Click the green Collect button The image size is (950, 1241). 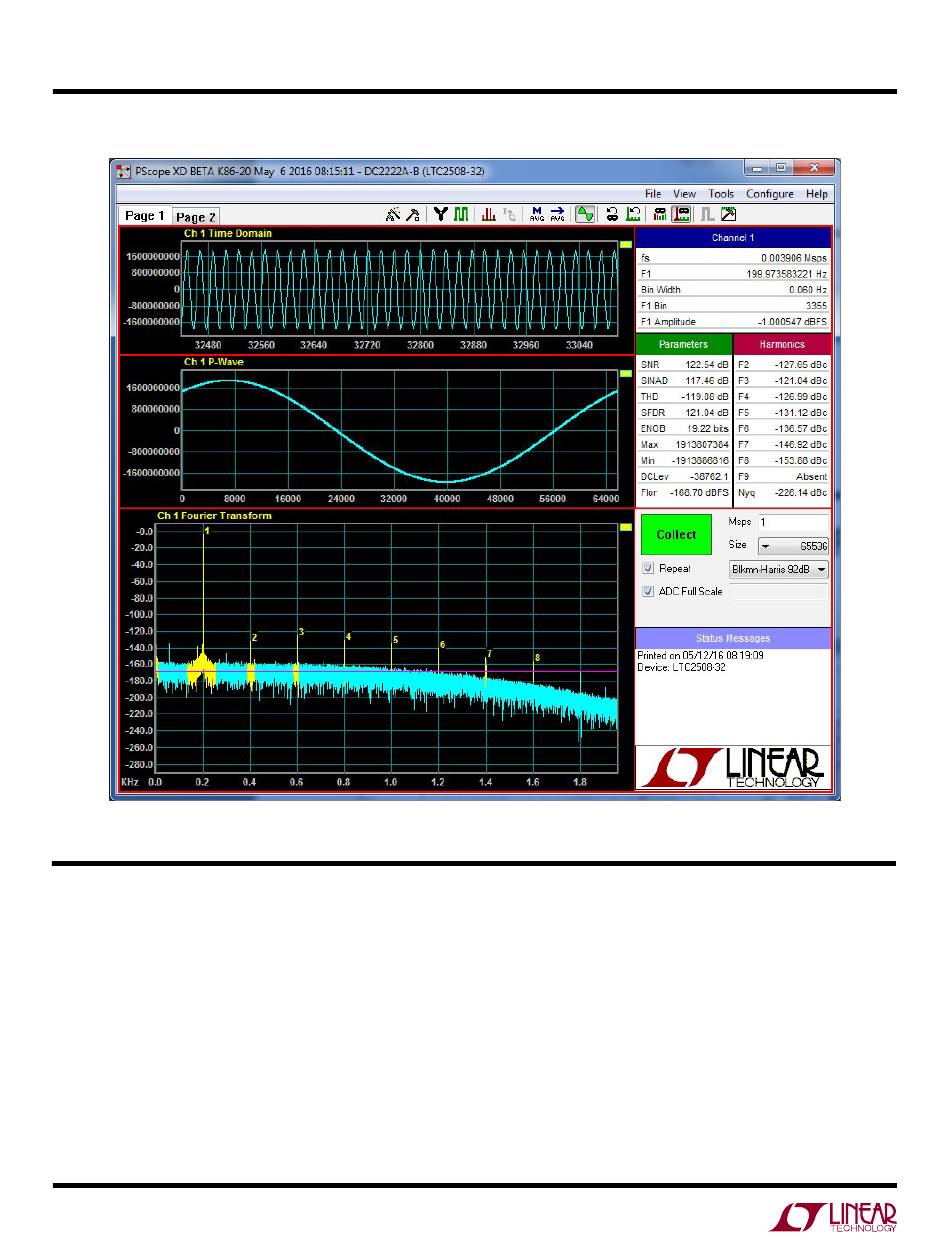676,535
